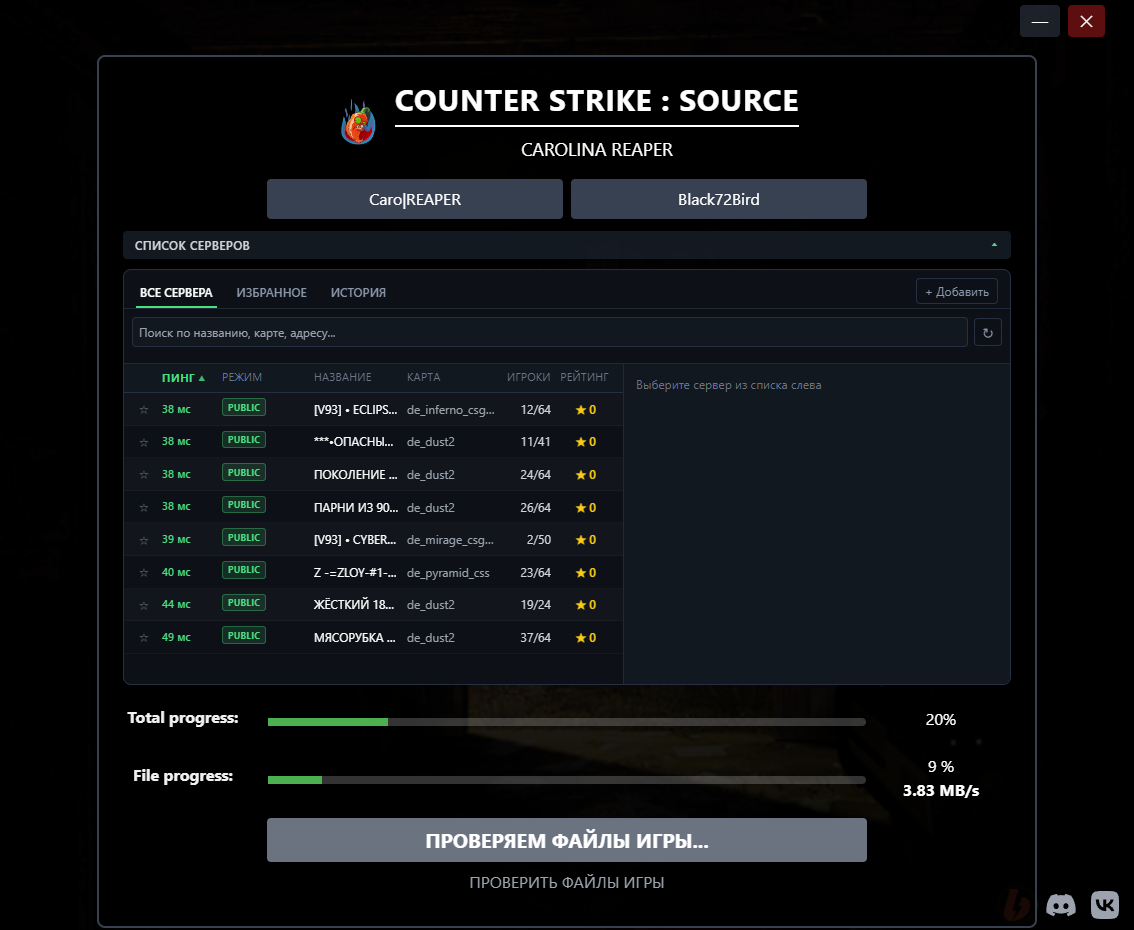Select server name МЯСОРУБКА ...
The height and width of the screenshot is (930, 1134).
(x=354, y=638)
